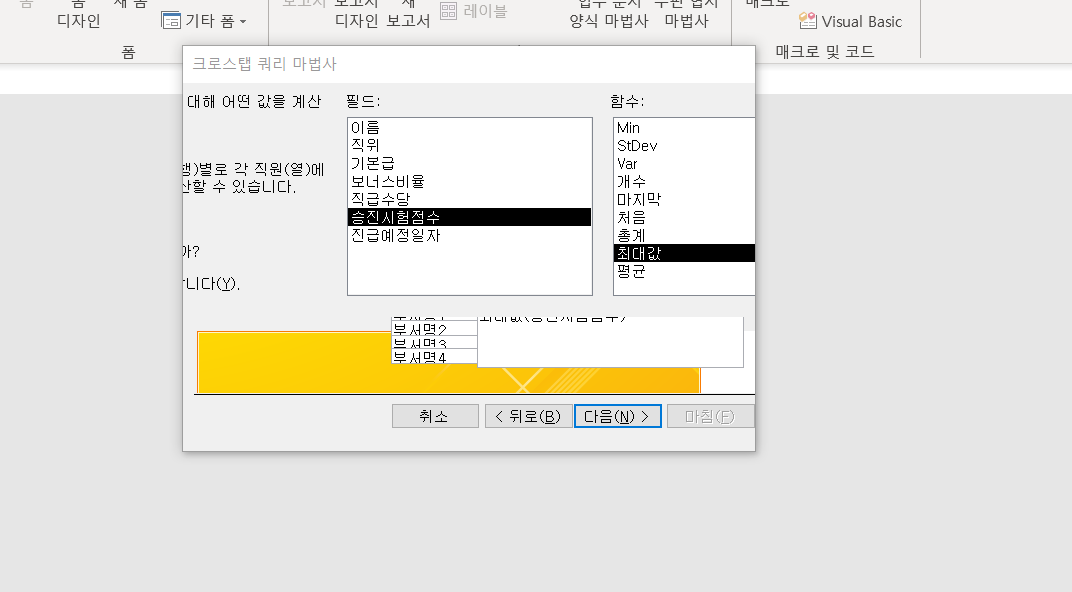This screenshot has width=1072, height=592.
Task: Pick 보너스비율 in the field list
Action: coord(387,182)
